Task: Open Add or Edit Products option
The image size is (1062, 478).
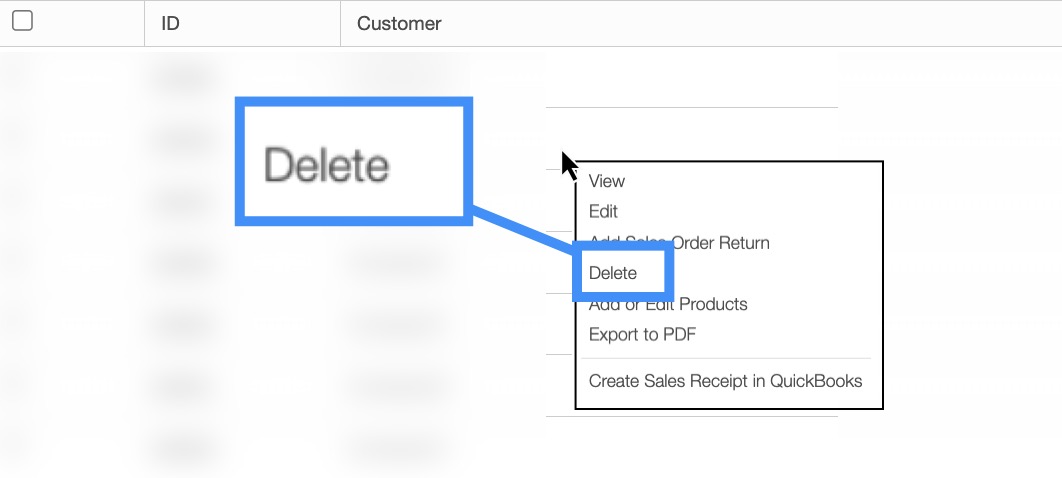Action: coord(668,304)
